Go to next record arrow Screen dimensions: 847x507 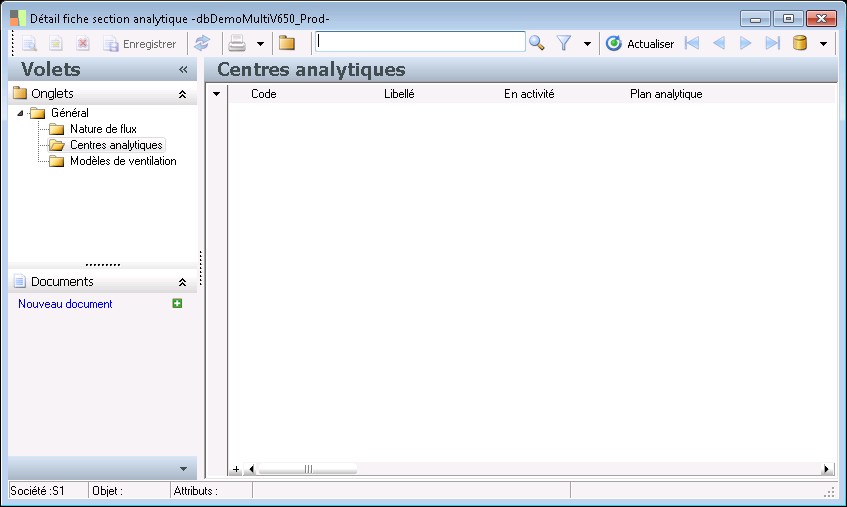745,43
